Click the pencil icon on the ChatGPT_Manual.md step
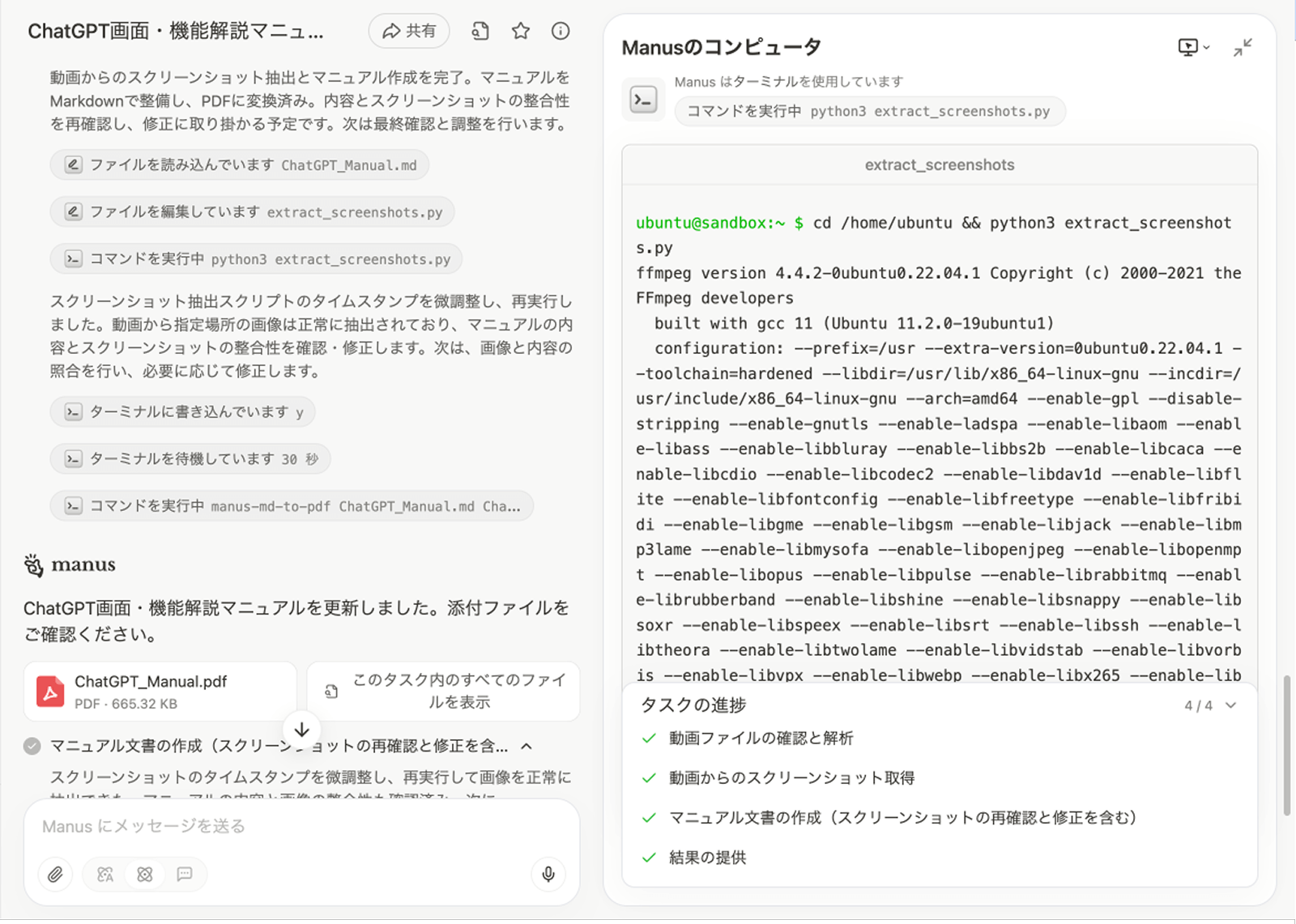The height and width of the screenshot is (924, 1296). tap(73, 165)
